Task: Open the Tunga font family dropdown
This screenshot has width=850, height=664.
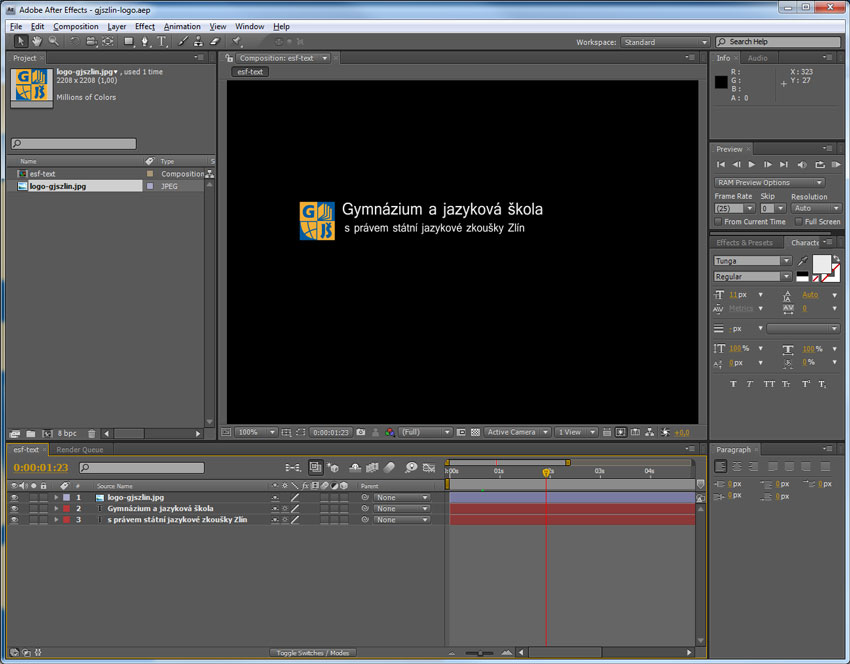Action: (x=752, y=261)
